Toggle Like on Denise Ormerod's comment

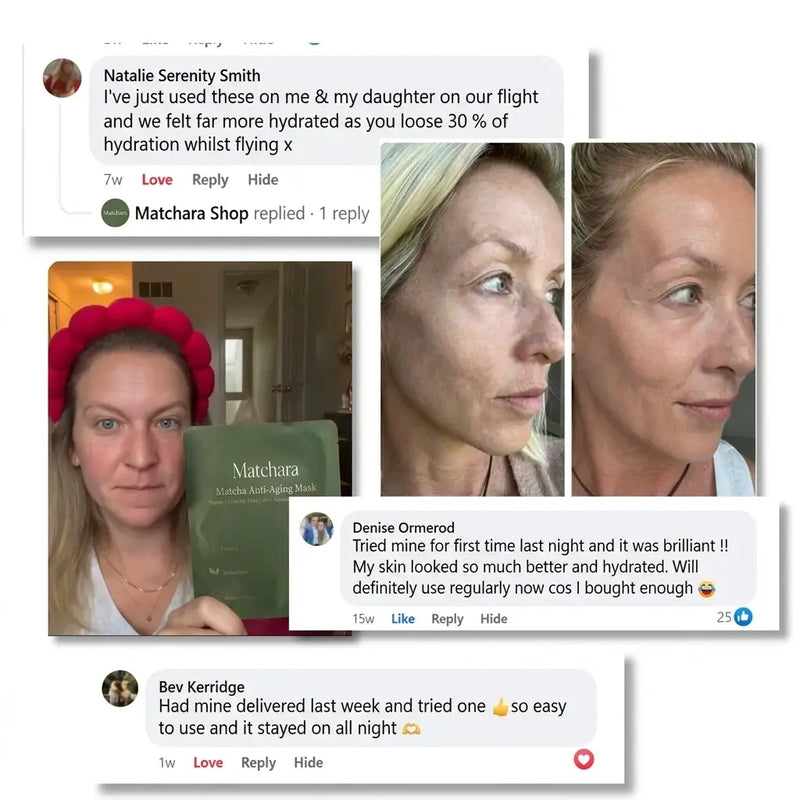tap(403, 619)
